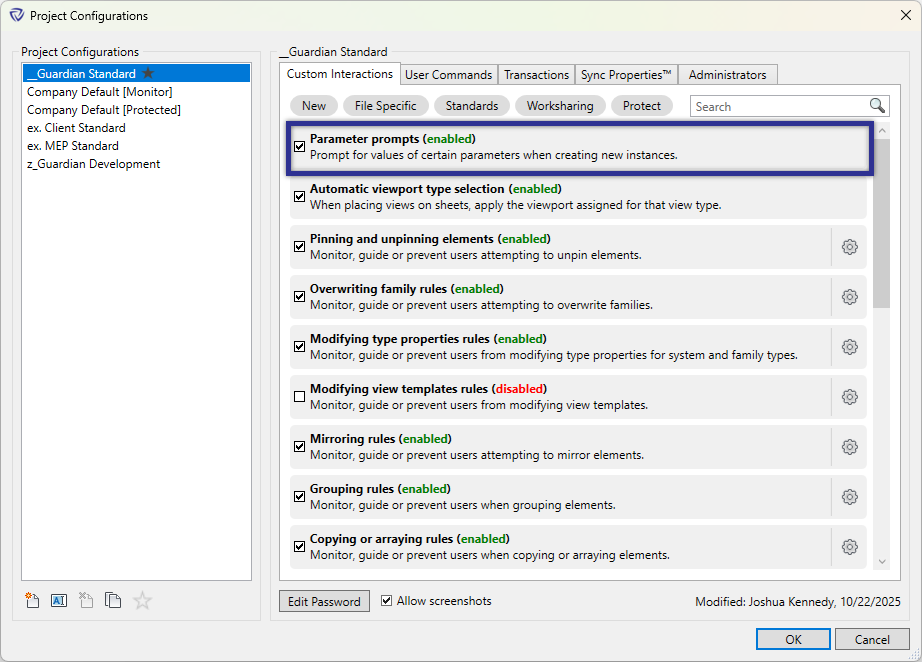Uncheck Allow screenshots

(x=387, y=601)
